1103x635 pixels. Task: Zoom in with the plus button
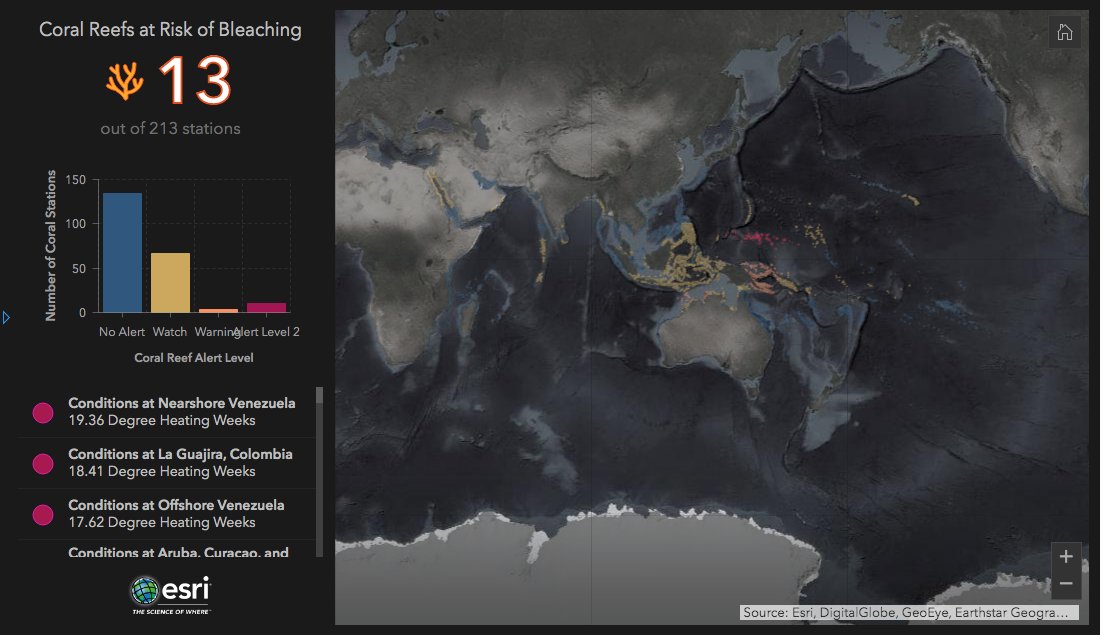pos(1066,556)
